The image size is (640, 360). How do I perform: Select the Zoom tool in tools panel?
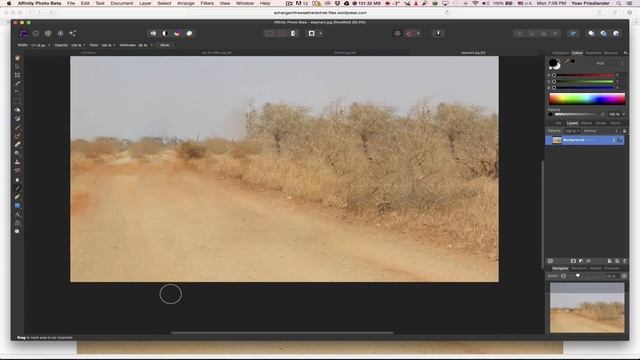[17, 231]
